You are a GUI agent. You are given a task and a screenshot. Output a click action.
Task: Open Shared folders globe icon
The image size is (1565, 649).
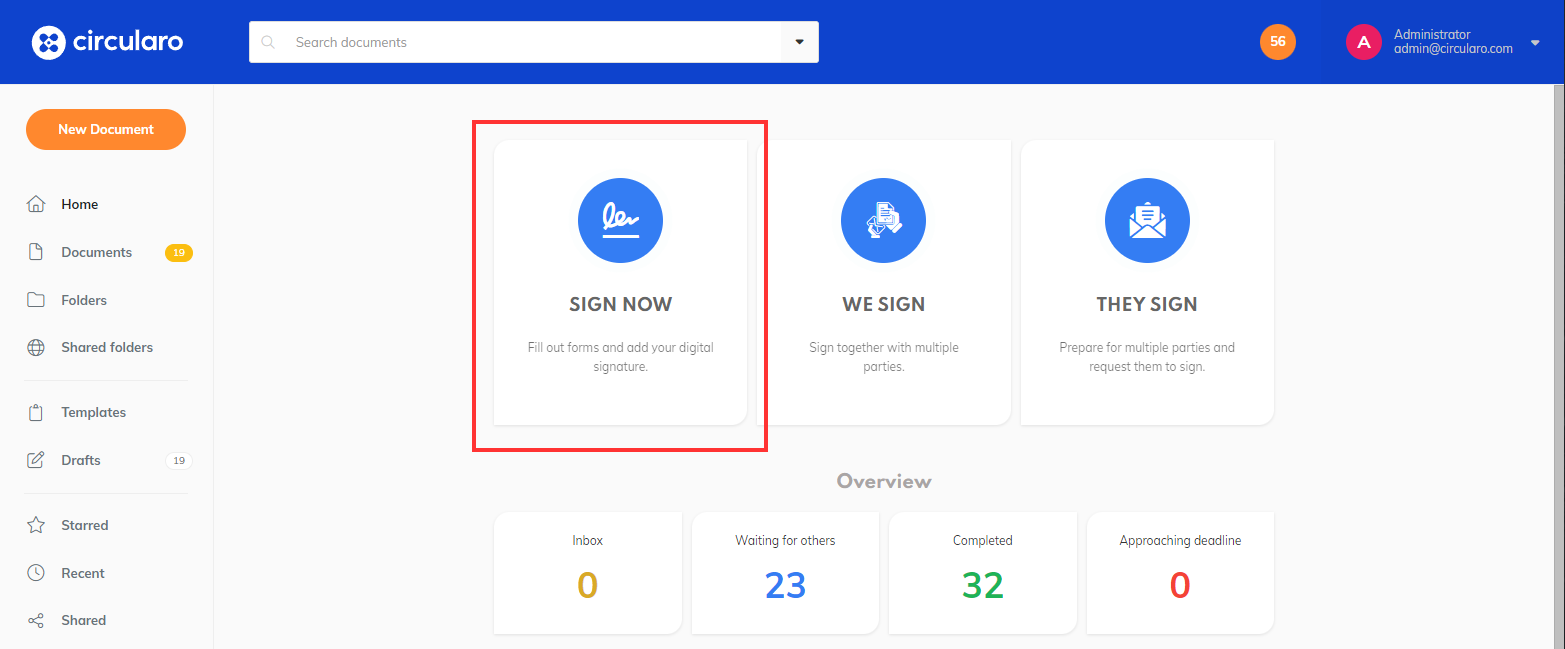pyautogui.click(x=36, y=347)
